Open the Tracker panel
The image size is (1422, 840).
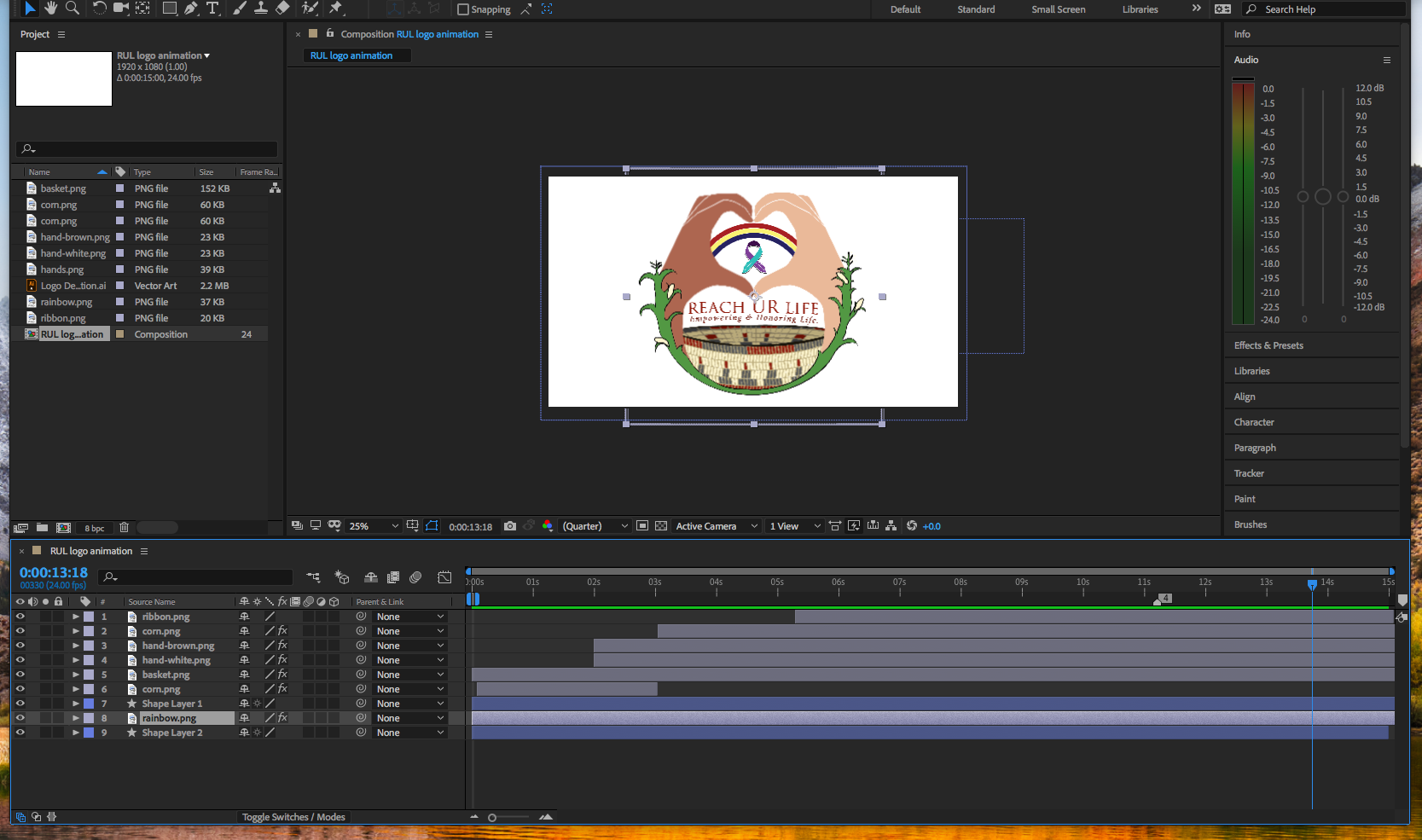[x=1249, y=473]
